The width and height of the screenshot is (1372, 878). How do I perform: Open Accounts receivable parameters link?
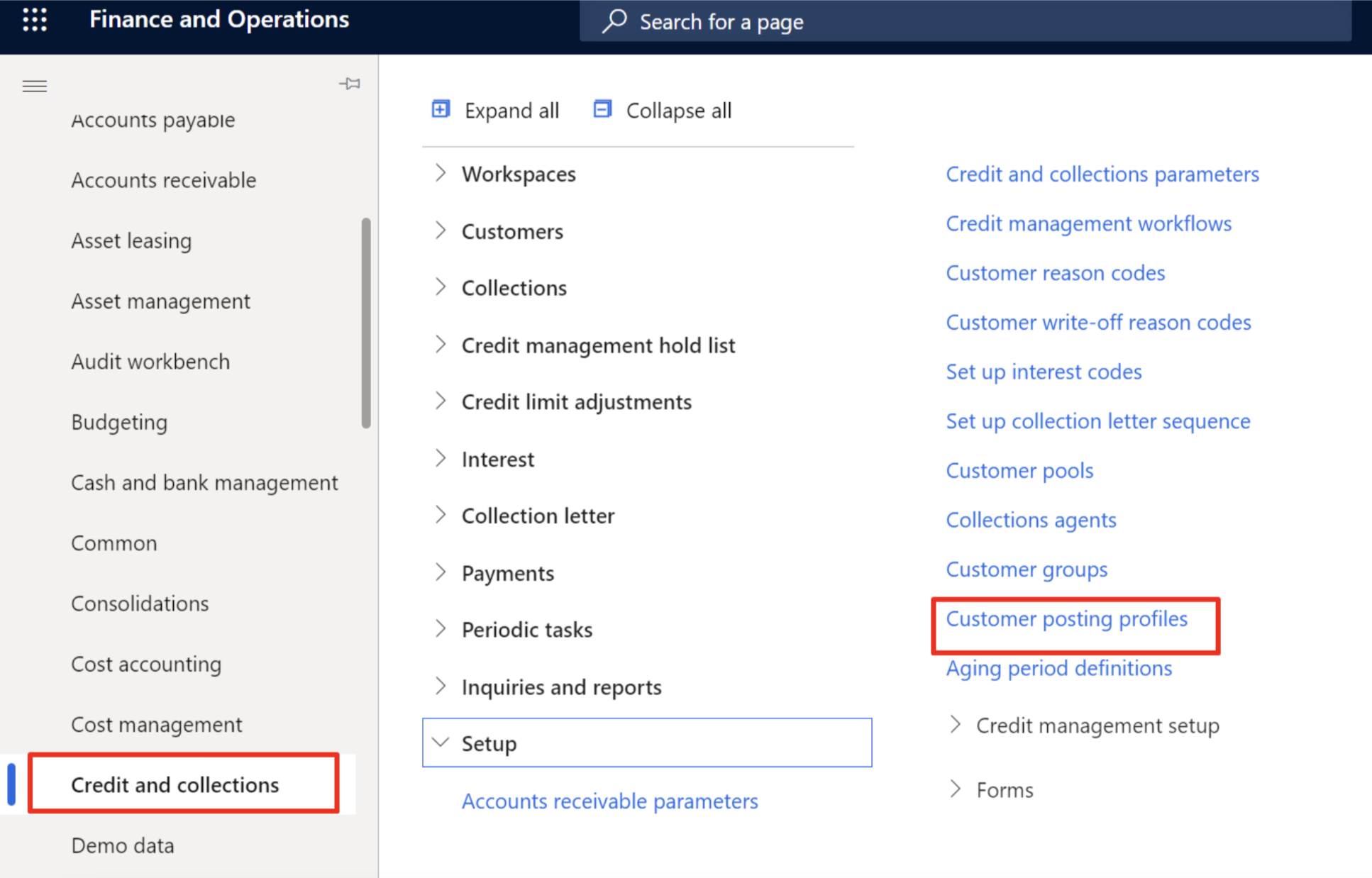609,801
